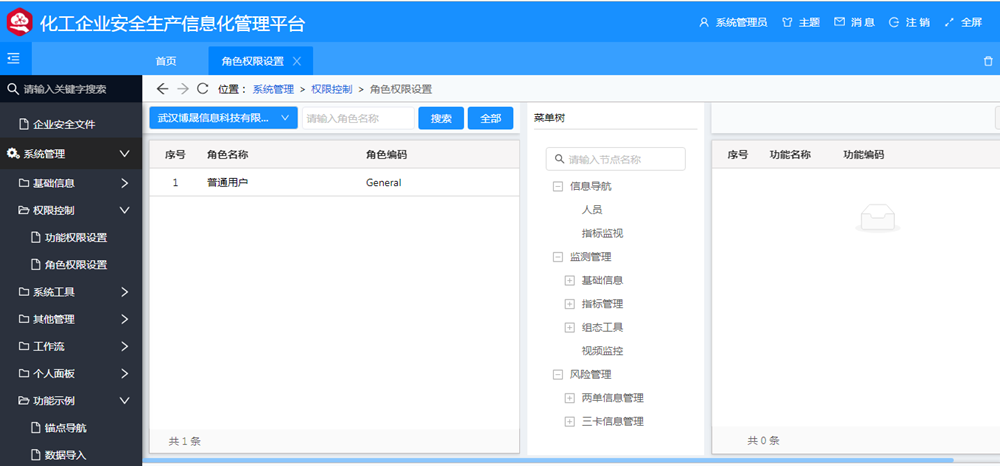Image resolution: width=1000 pixels, height=466 pixels.
Task: Click the sidebar keyword search field
Action: tap(71, 89)
